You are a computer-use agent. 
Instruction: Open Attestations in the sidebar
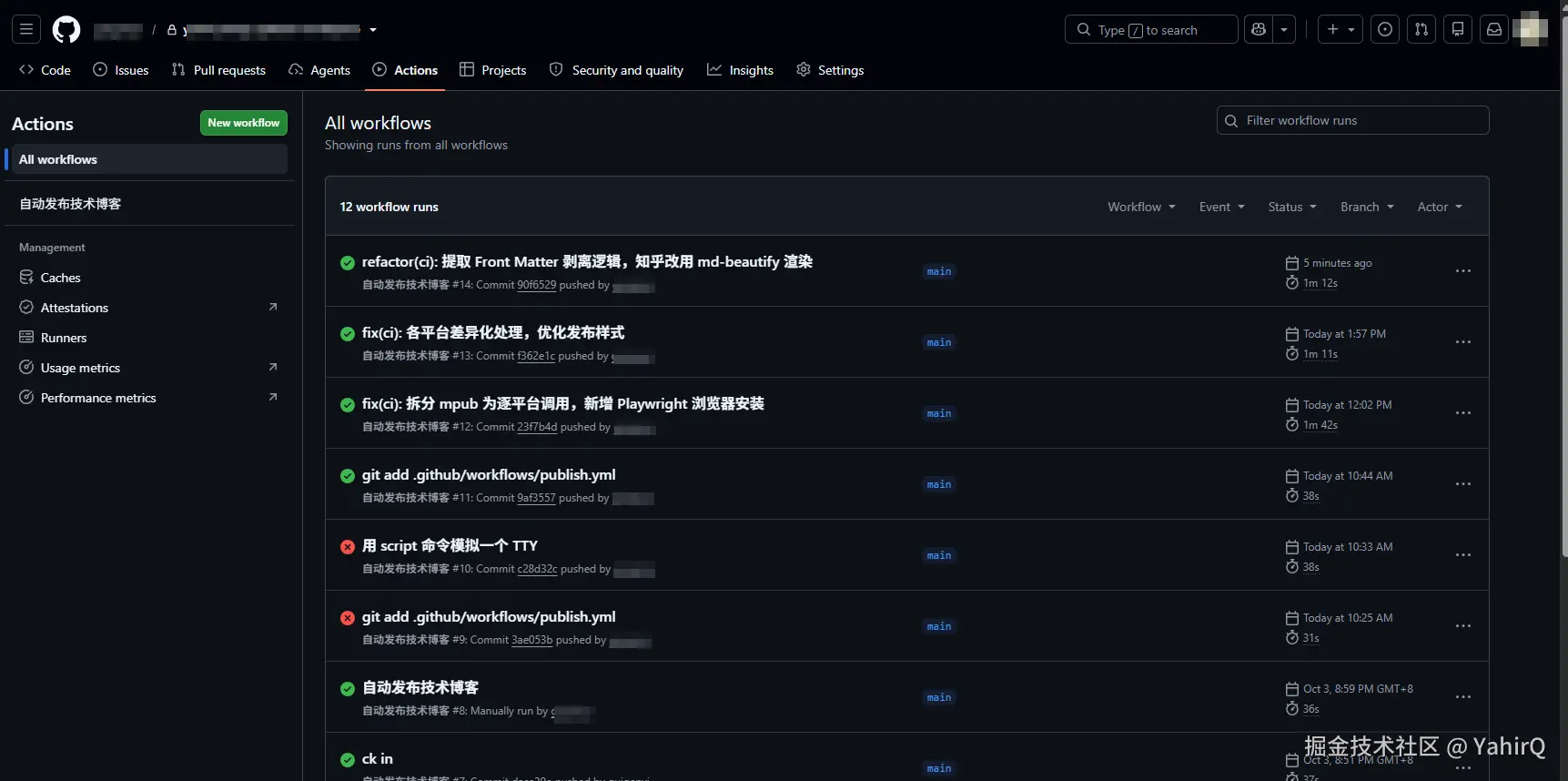pyautogui.click(x=149, y=308)
